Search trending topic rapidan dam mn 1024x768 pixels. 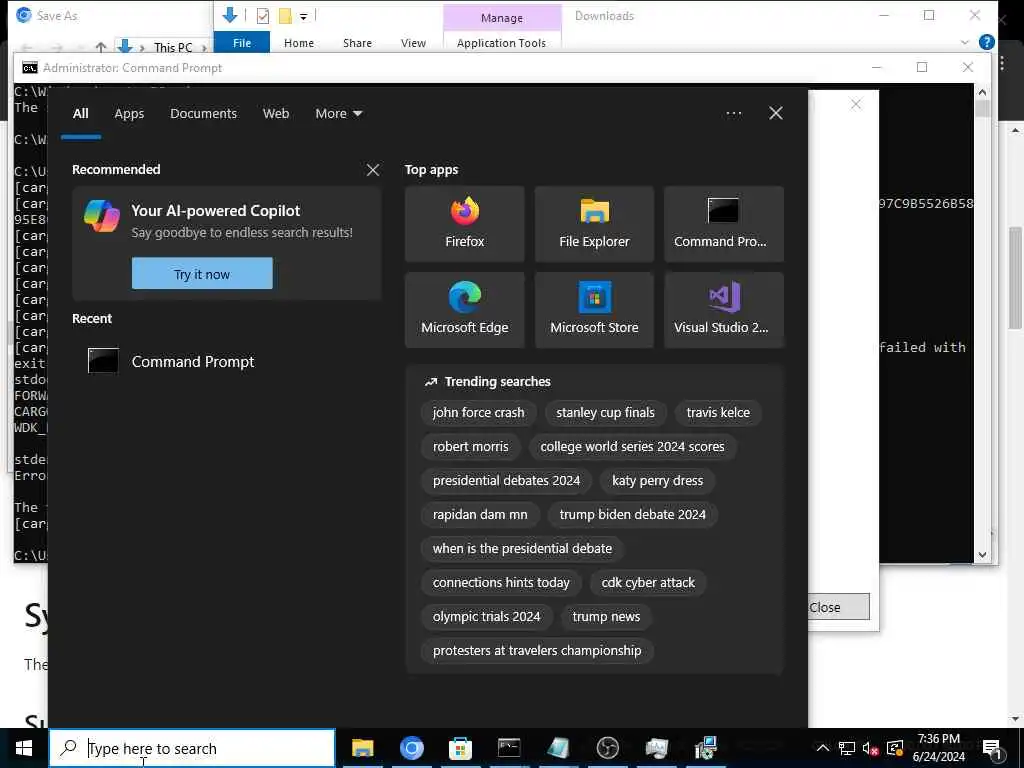[x=480, y=515]
